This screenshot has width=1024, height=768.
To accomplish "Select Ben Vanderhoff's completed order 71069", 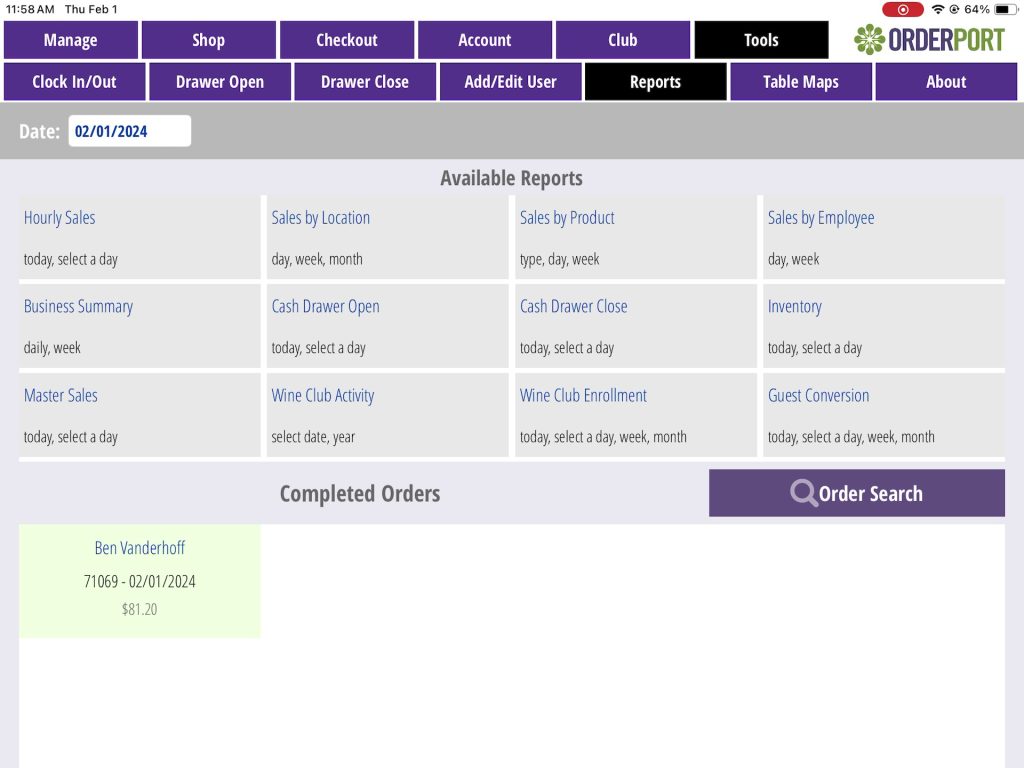I will pyautogui.click(x=140, y=580).
